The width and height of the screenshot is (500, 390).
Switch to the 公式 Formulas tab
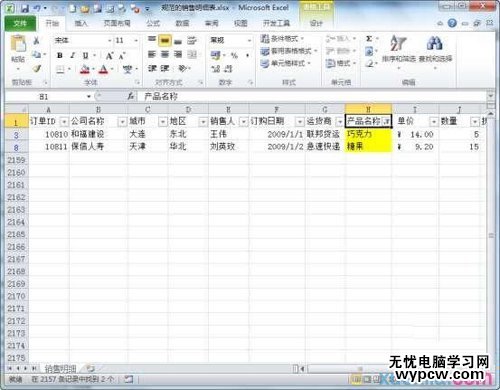coord(153,23)
